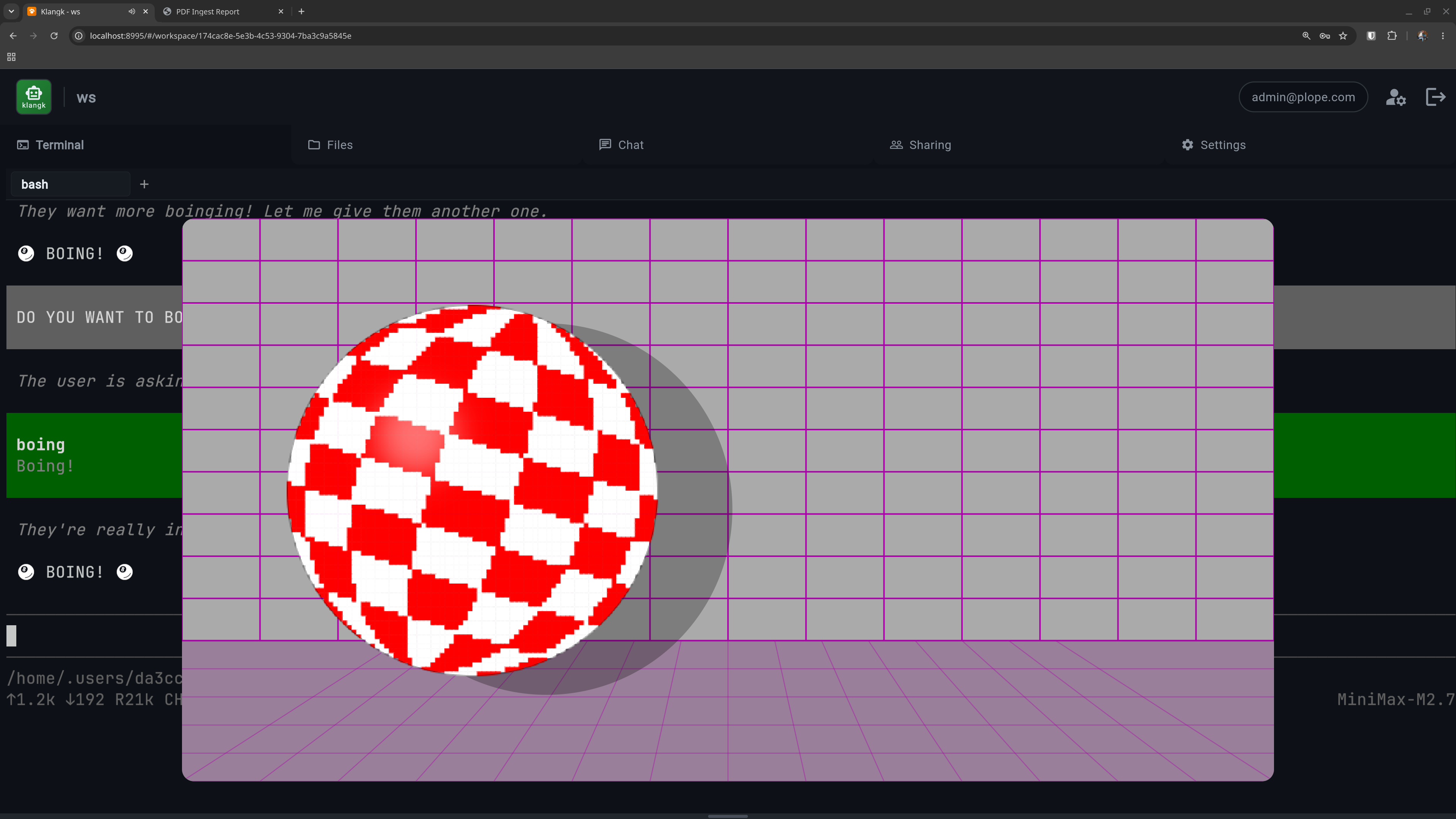Click the terminal input cursor line
The width and height of the screenshot is (1456, 819).
(94, 636)
